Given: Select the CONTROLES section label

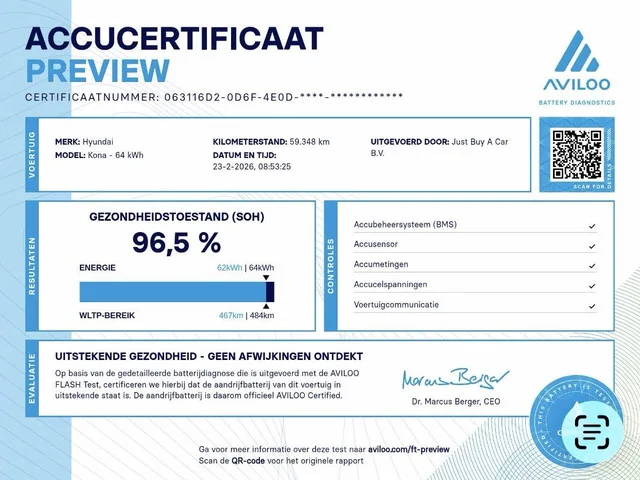Looking at the screenshot, I should (x=331, y=264).
